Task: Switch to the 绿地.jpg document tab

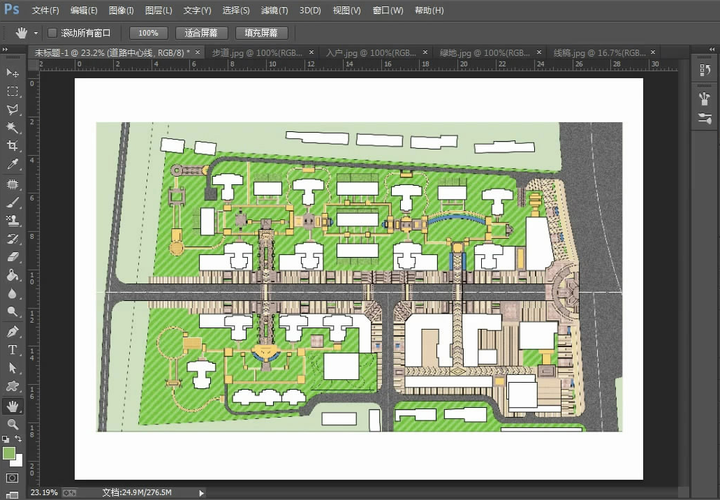Action: (484, 53)
